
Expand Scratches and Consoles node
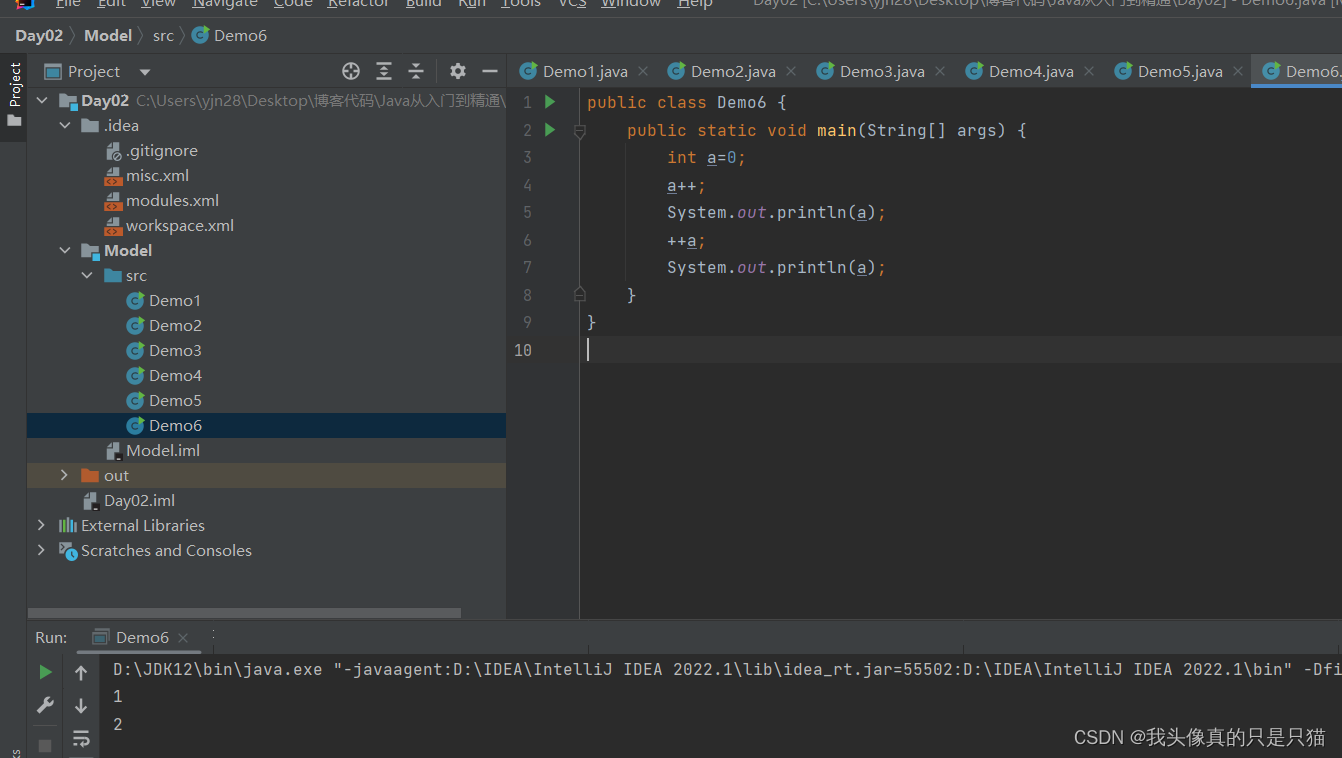[42, 550]
